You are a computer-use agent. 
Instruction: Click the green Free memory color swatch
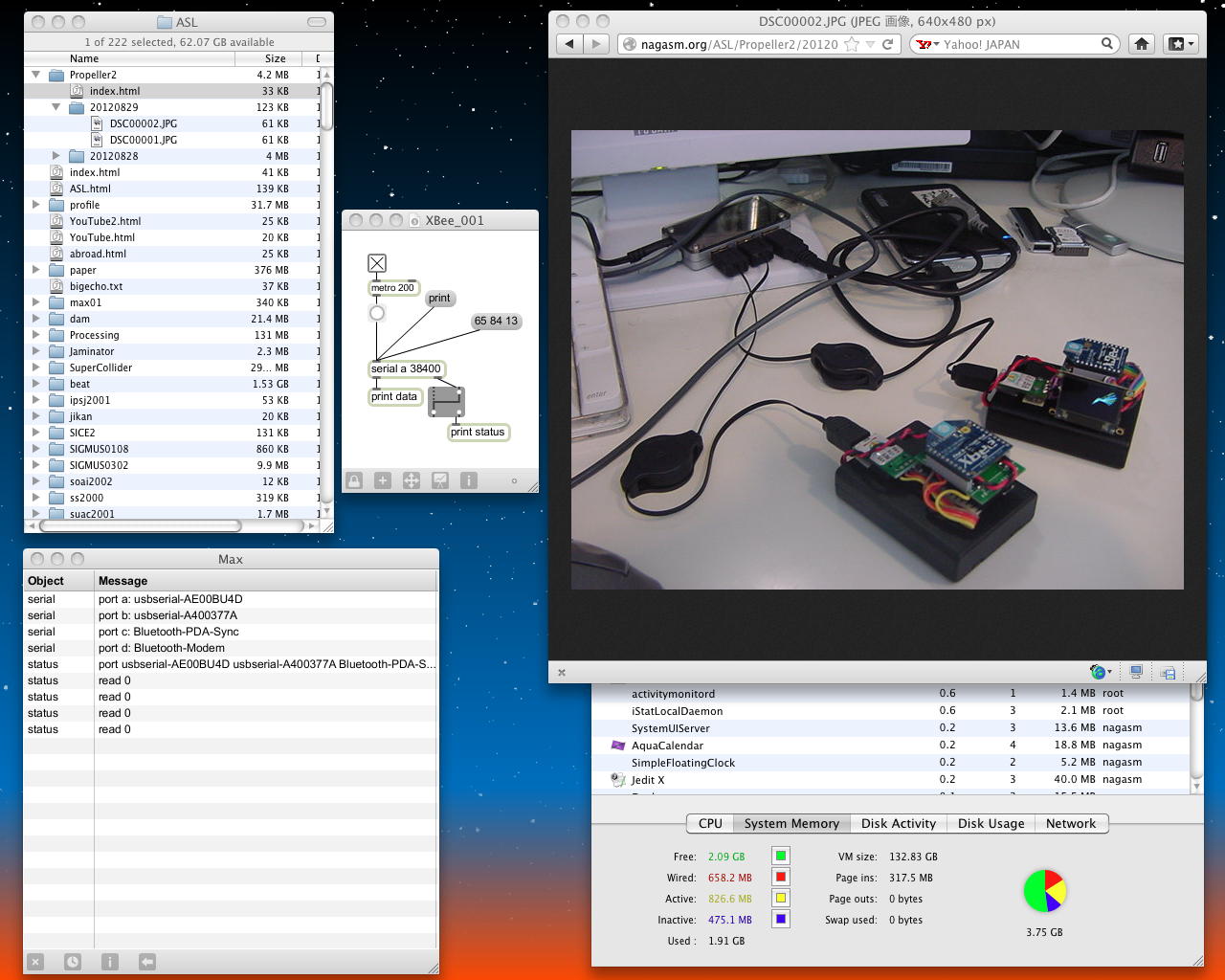coord(781,857)
